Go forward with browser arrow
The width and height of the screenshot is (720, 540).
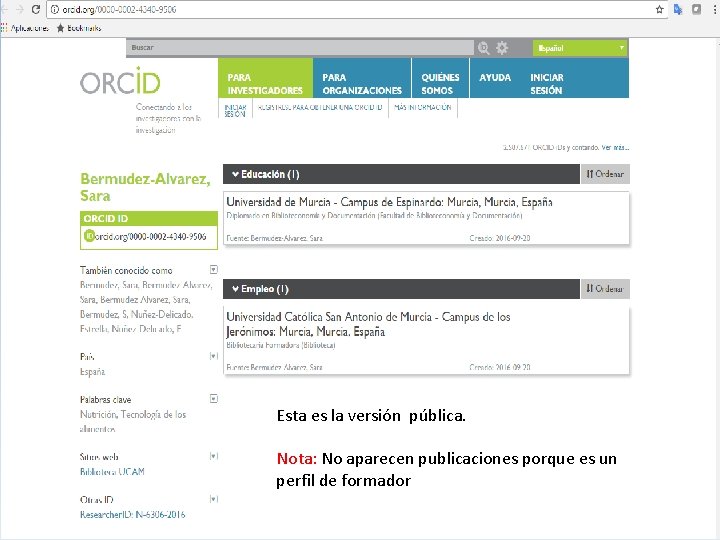click(19, 9)
